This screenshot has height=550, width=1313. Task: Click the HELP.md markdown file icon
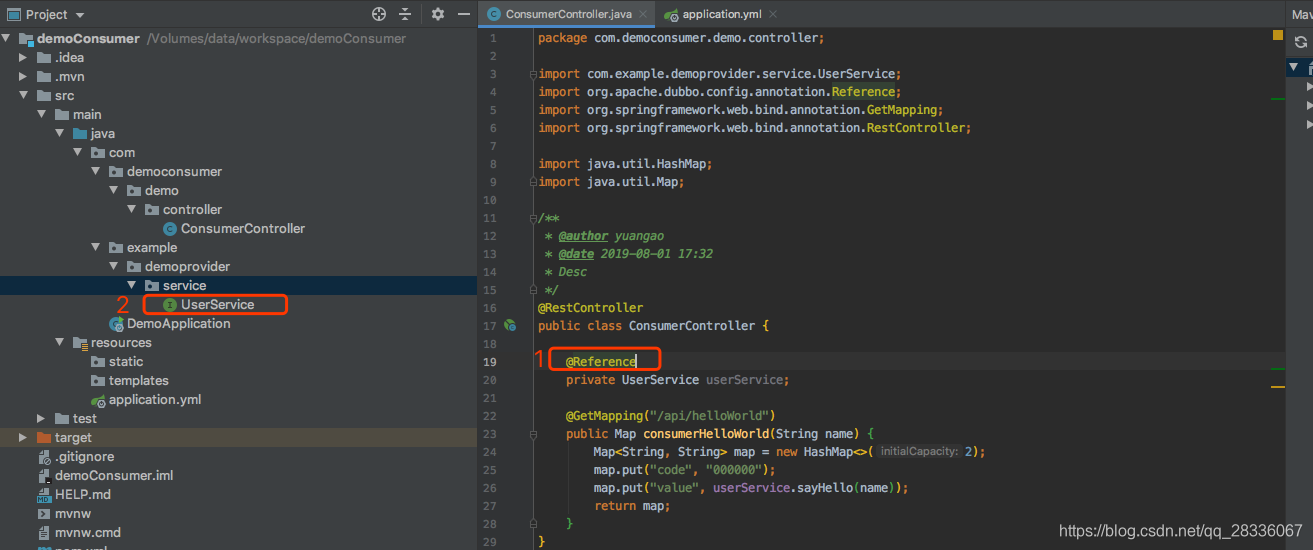(44, 495)
